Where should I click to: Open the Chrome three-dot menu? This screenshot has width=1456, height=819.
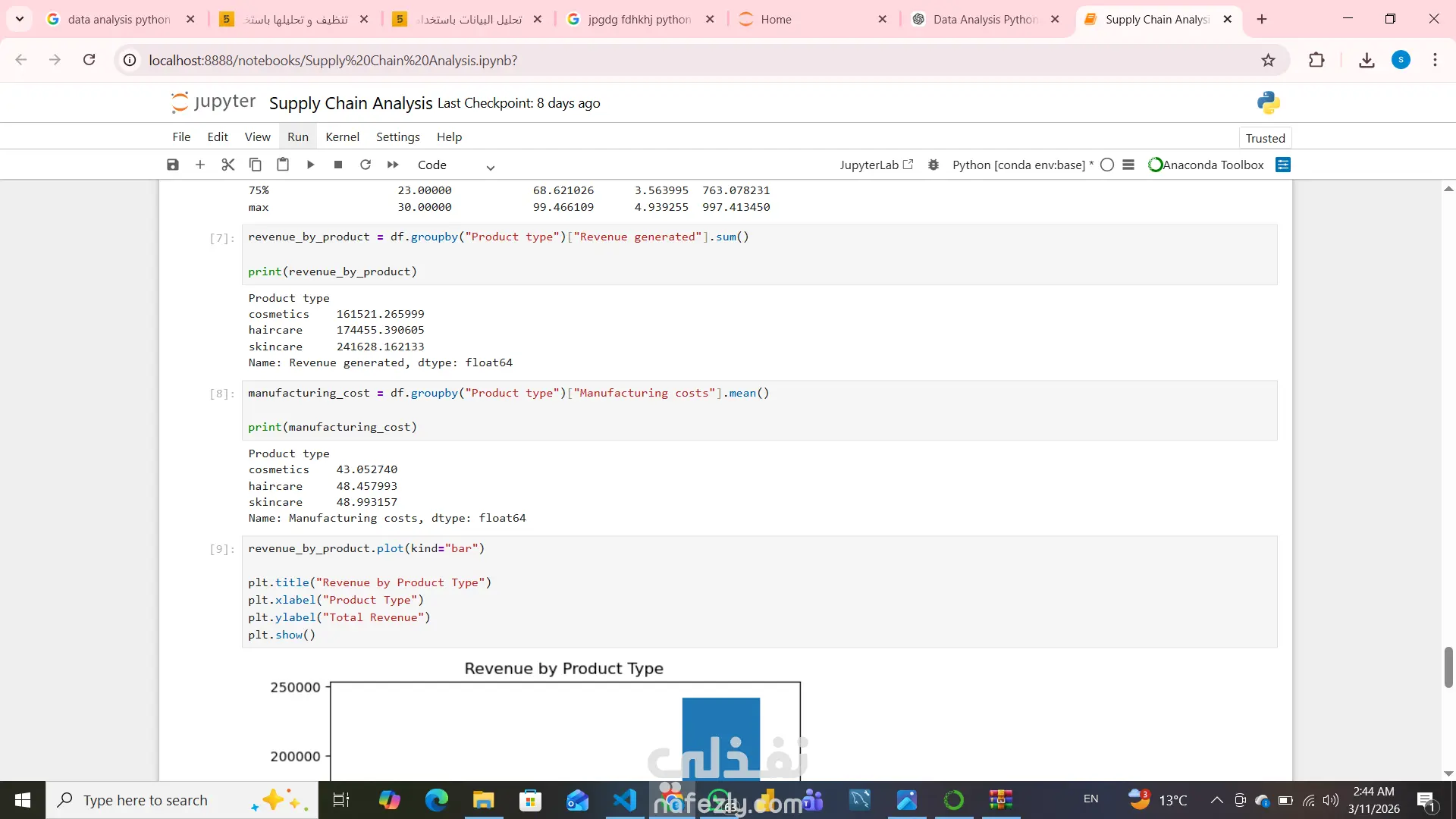click(1435, 60)
